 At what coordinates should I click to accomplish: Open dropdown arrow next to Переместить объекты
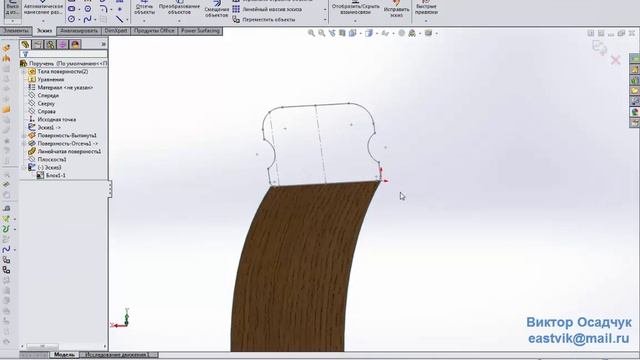tap(325, 19)
